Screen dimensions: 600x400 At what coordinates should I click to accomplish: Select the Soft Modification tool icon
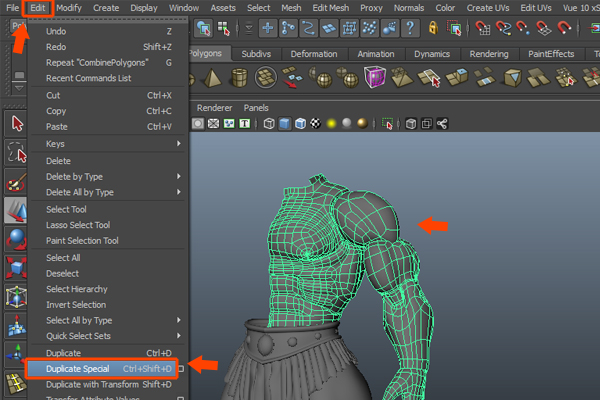(x=16, y=325)
